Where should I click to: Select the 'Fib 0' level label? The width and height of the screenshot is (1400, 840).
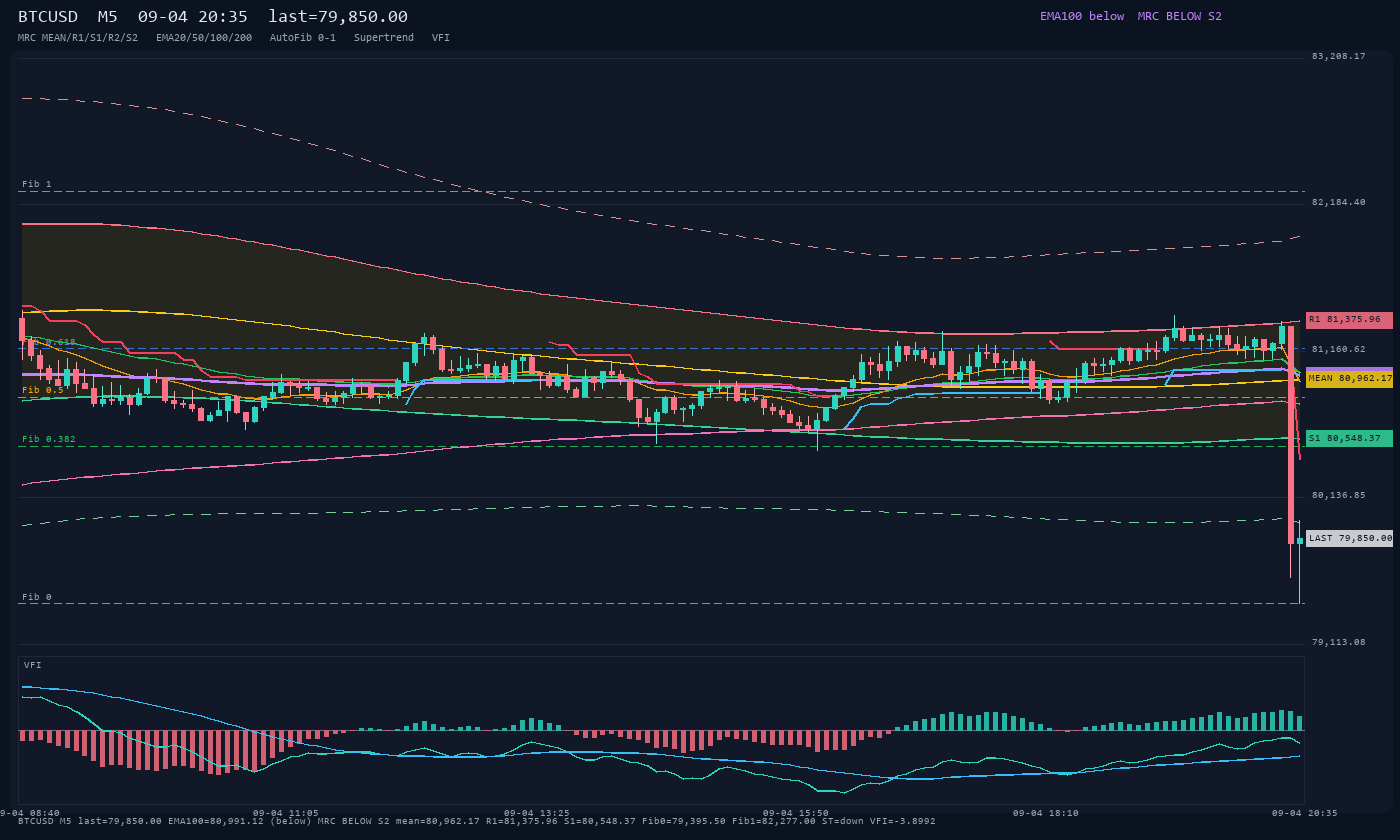(x=37, y=598)
